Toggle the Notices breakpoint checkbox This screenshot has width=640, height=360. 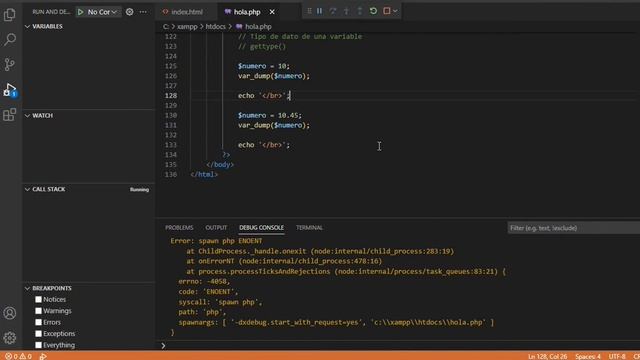click(x=38, y=299)
